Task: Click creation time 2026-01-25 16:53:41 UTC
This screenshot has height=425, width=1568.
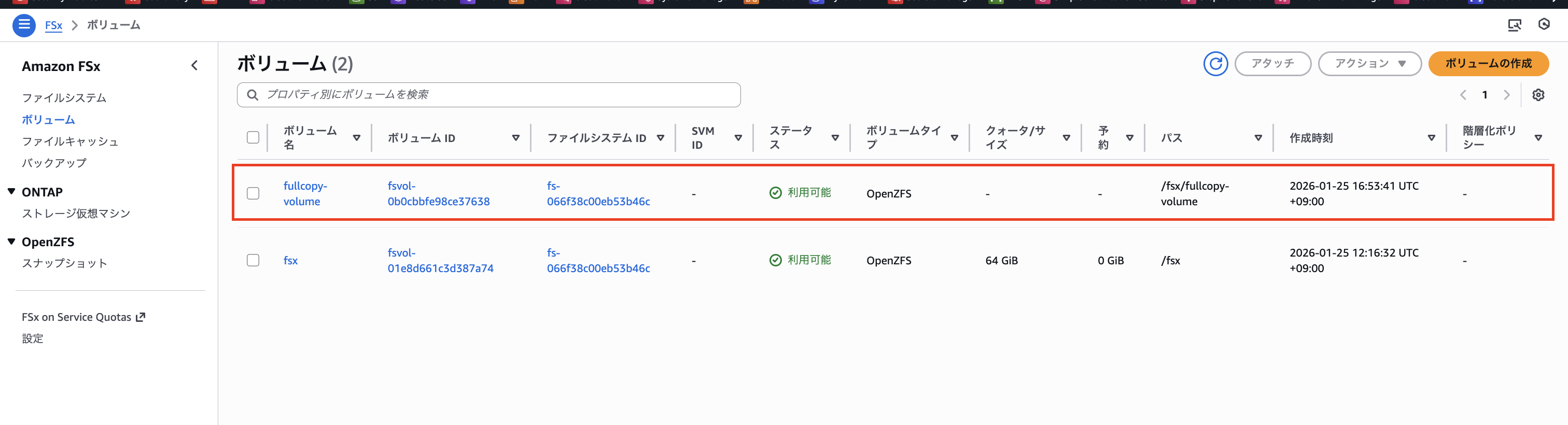Action: (x=1354, y=193)
